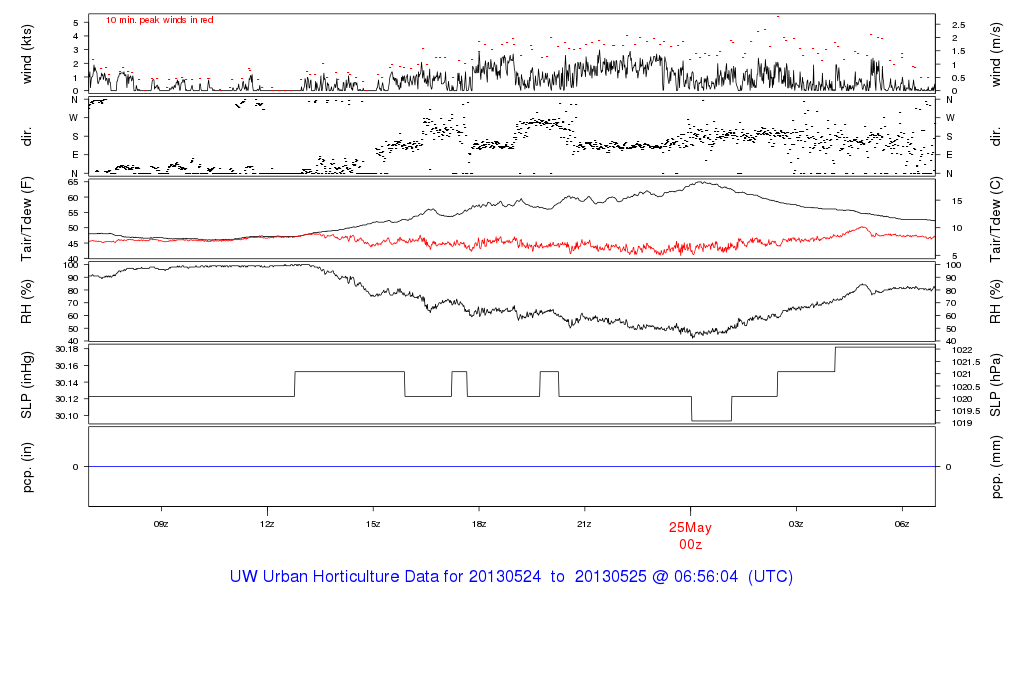Select the '1019.5' hPa tick label
Image resolution: width=1024 pixels, height=700 pixels.
click(x=966, y=411)
